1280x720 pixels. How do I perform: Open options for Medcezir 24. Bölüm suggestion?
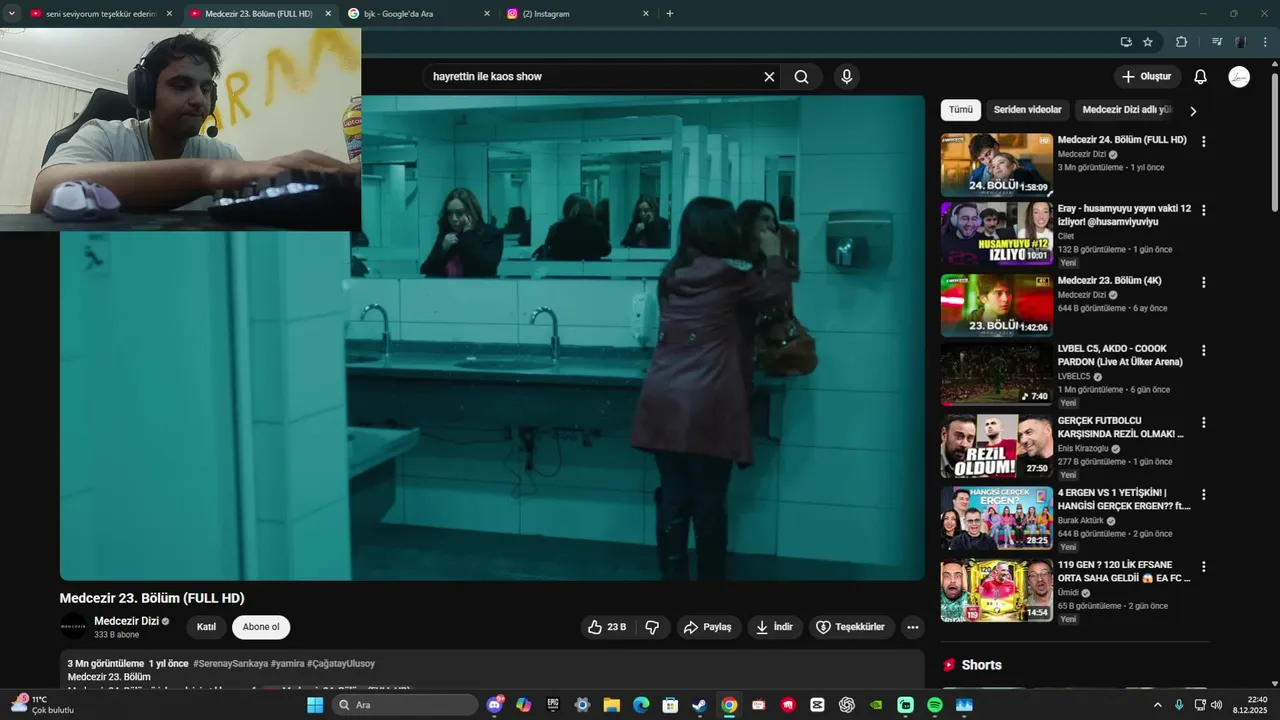(x=1203, y=142)
